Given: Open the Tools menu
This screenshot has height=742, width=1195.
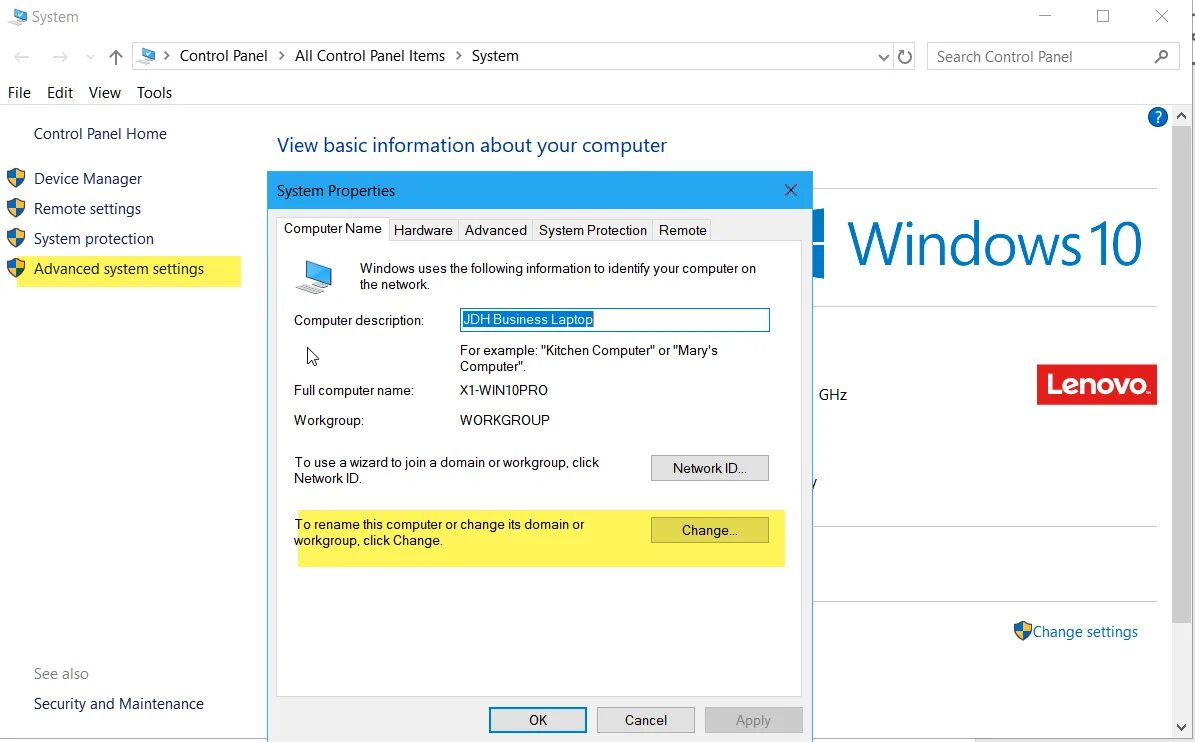Looking at the screenshot, I should tap(154, 92).
